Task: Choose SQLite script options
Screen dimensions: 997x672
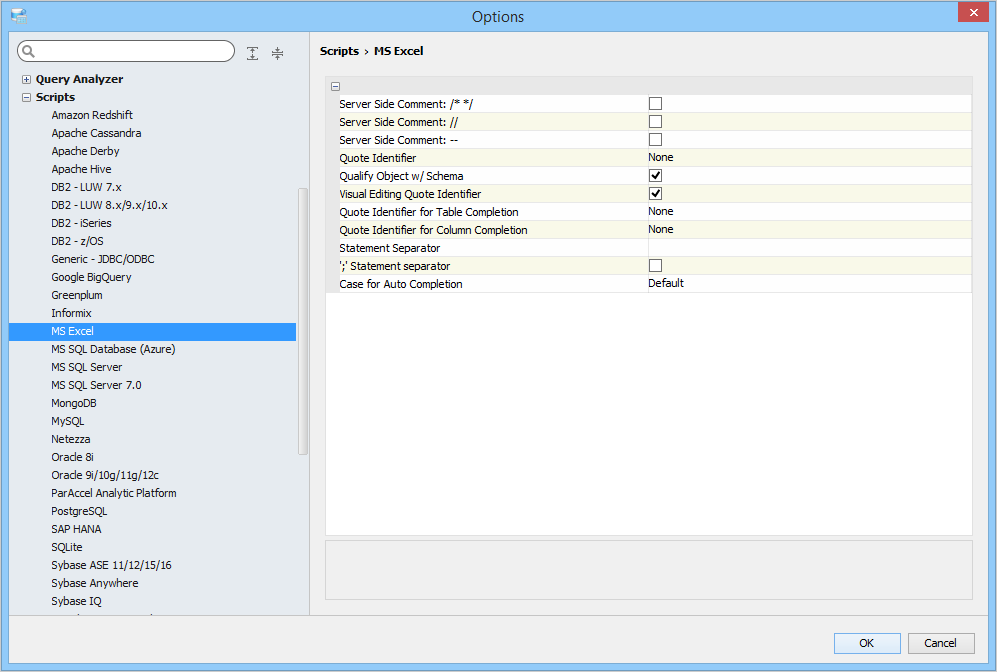Action: (67, 547)
